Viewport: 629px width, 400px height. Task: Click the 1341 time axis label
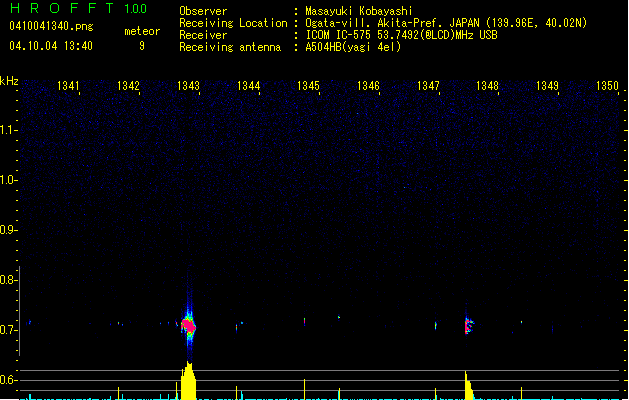pyautogui.click(x=69, y=87)
